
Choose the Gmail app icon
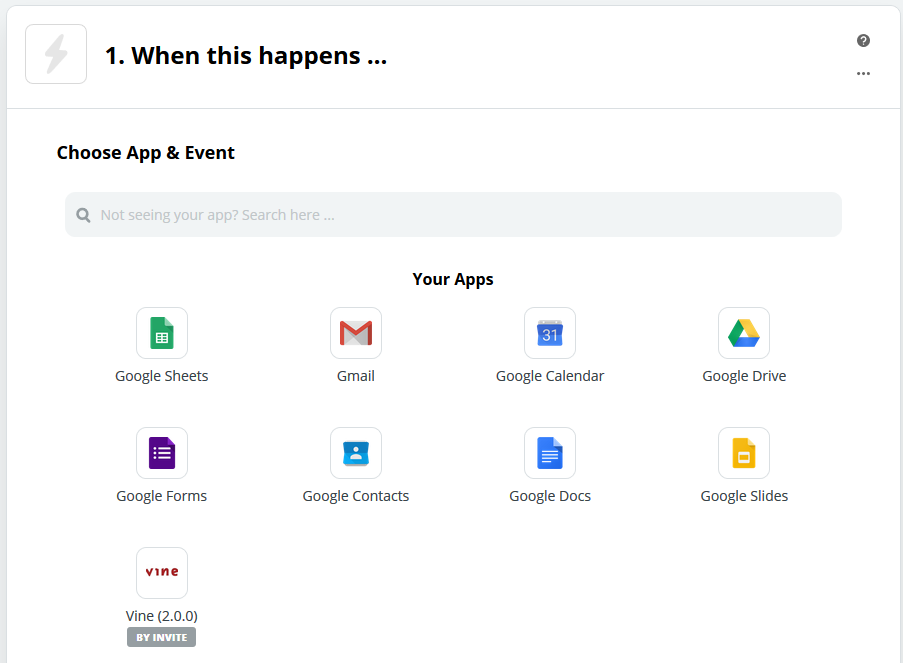click(x=356, y=333)
